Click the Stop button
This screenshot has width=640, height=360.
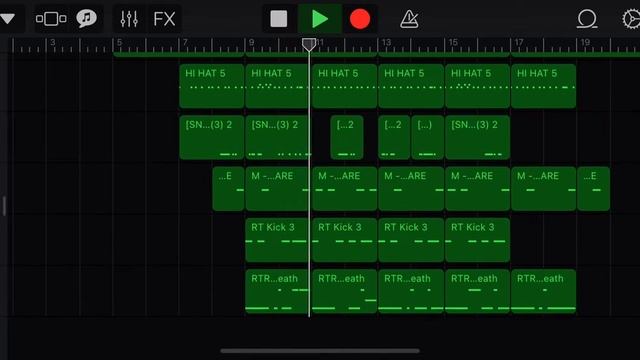pyautogui.click(x=279, y=19)
